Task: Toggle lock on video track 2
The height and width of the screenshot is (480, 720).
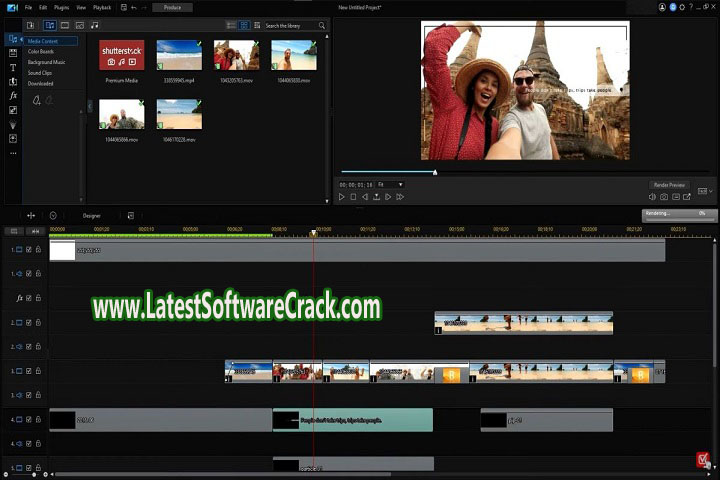Action: point(38,323)
